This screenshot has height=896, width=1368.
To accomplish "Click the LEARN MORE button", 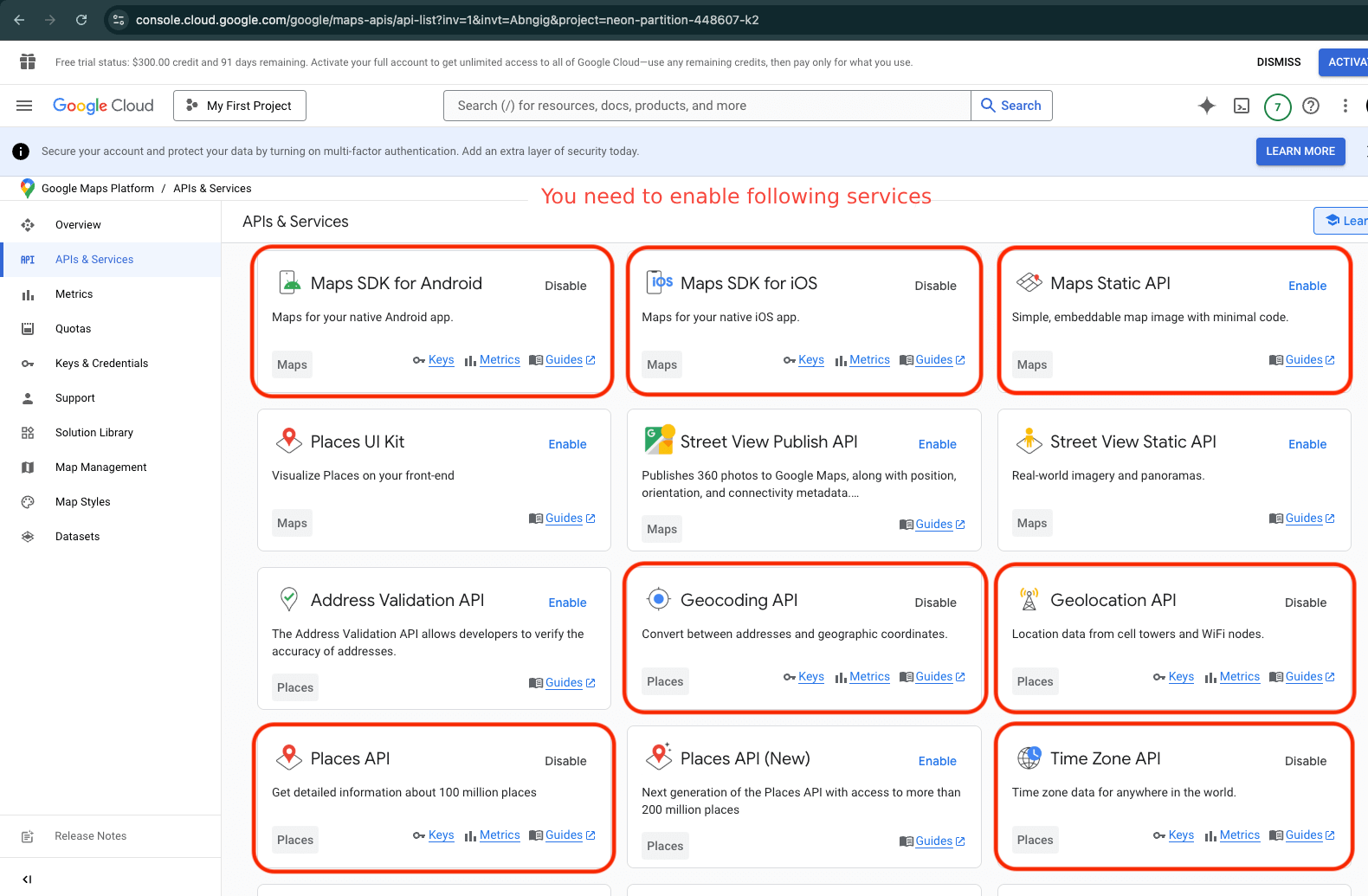I will [x=1300, y=151].
